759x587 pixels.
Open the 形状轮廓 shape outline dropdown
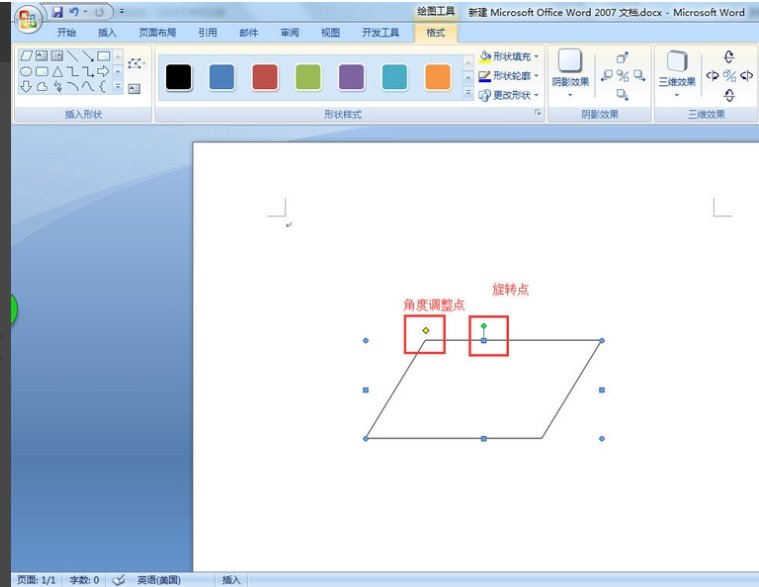click(x=509, y=76)
